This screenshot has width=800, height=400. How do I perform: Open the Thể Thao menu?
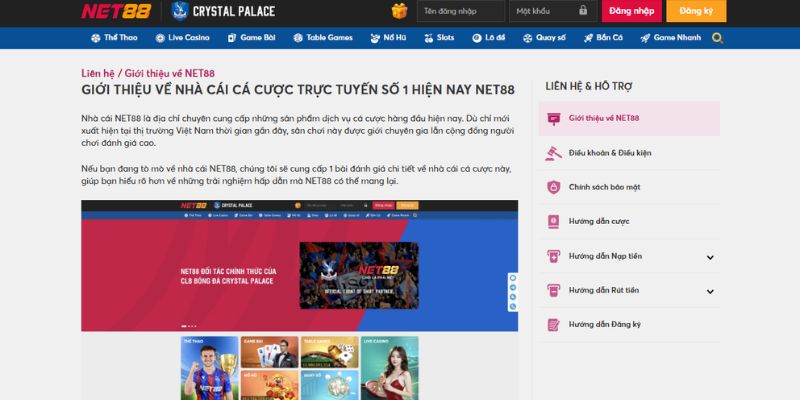click(114, 38)
